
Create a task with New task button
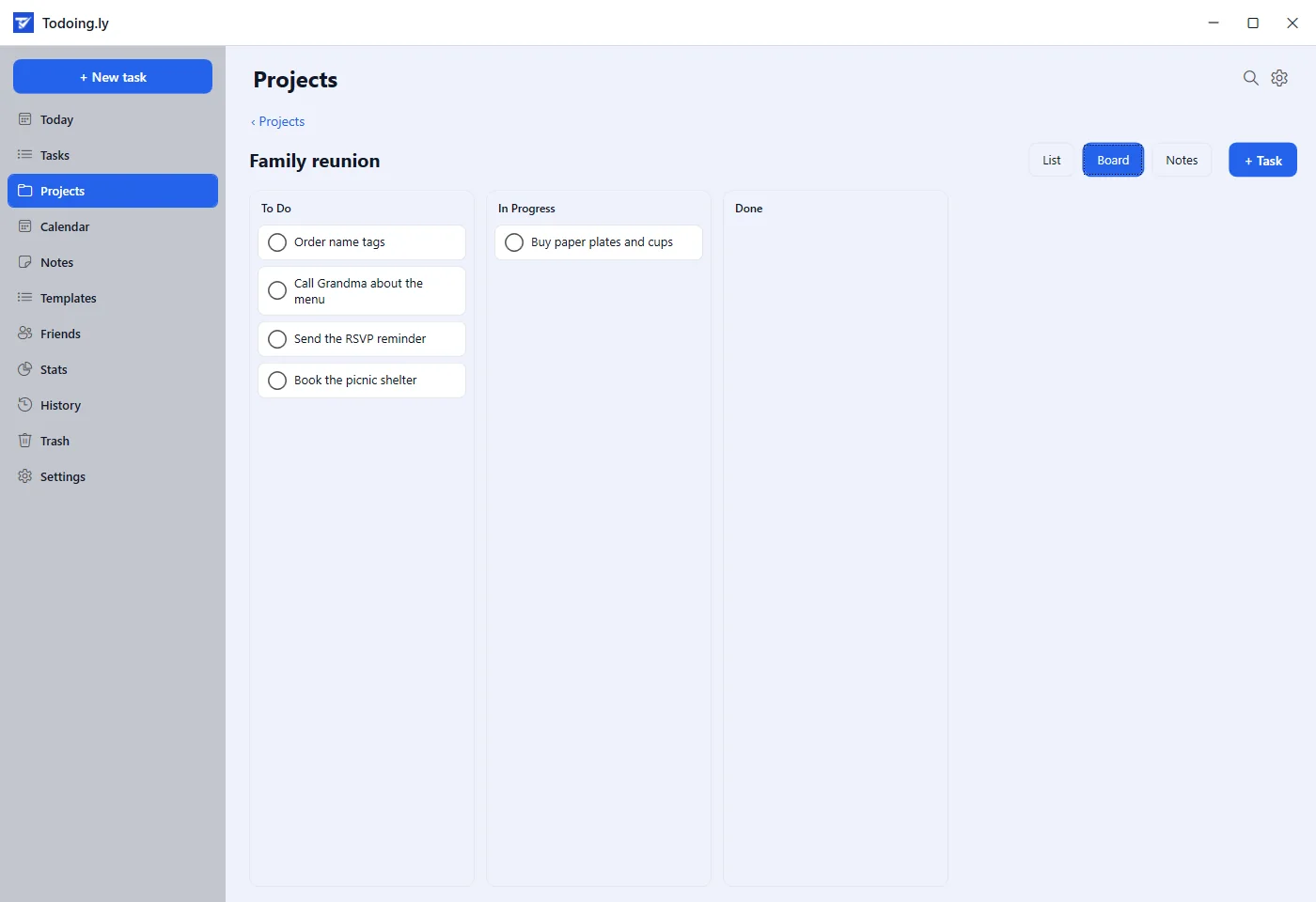coord(113,77)
